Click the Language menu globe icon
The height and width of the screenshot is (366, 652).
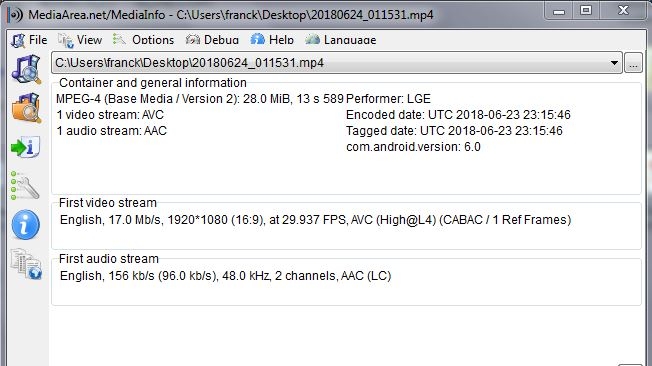pos(312,40)
